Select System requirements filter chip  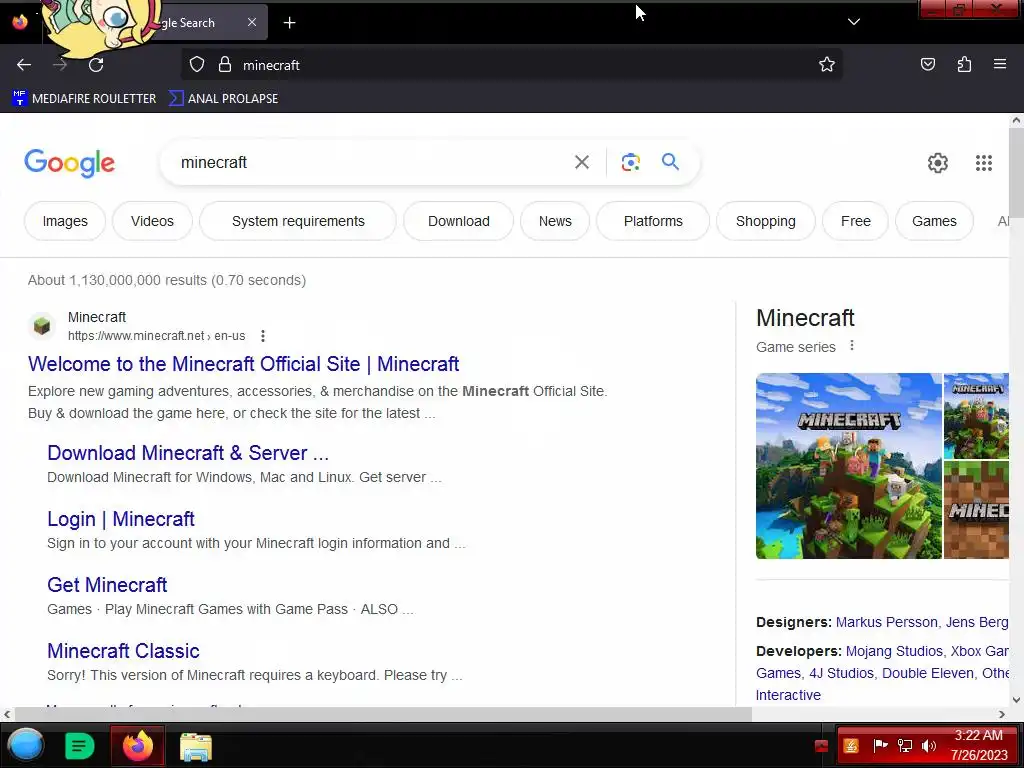(x=298, y=221)
